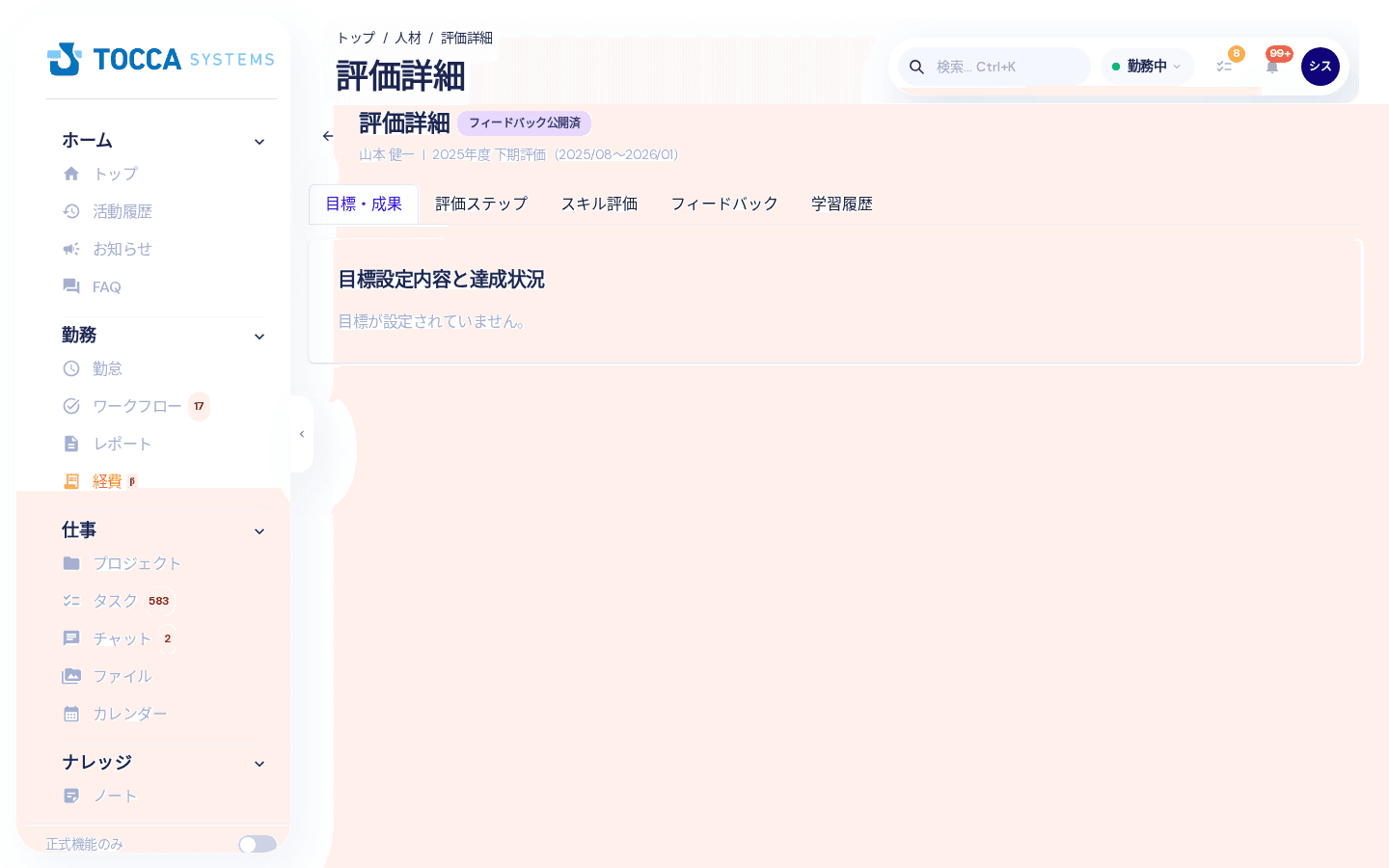The image size is (1389, 868).
Task: Open header task list icon with badge 8
Action: pyautogui.click(x=1224, y=67)
